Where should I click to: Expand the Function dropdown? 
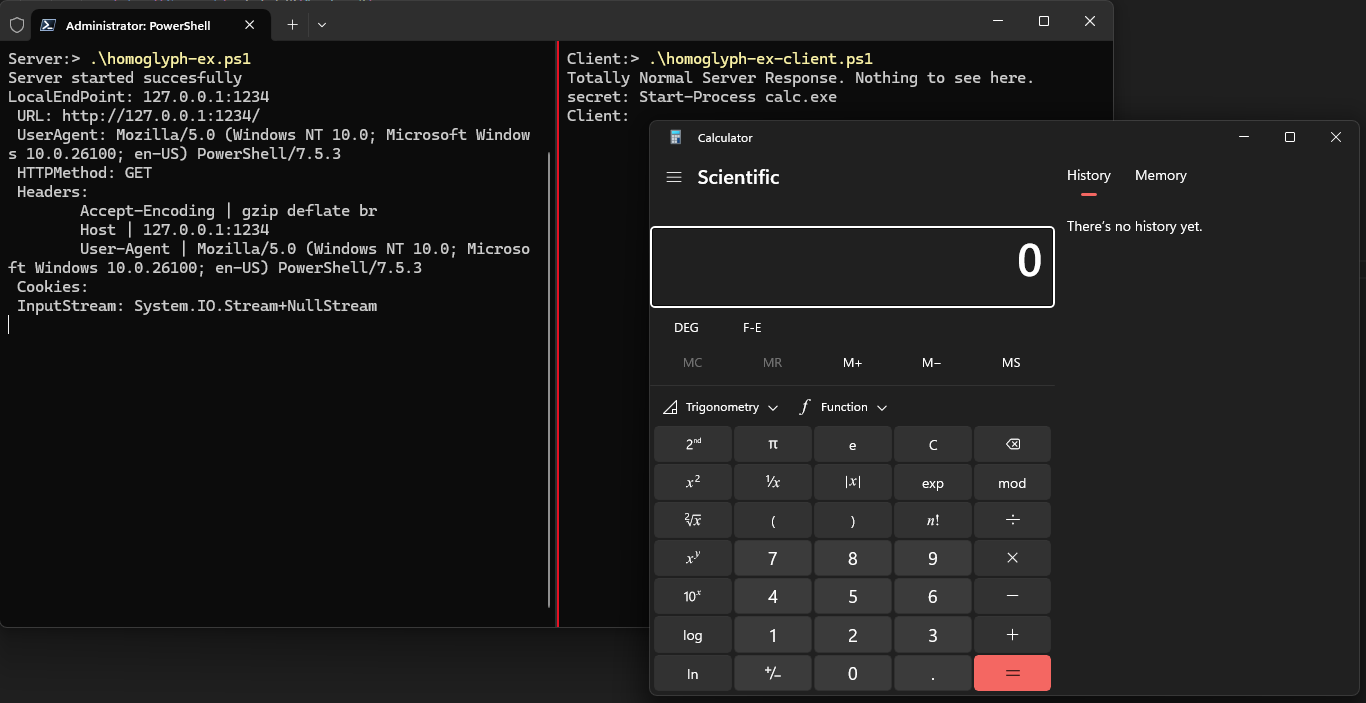(843, 407)
